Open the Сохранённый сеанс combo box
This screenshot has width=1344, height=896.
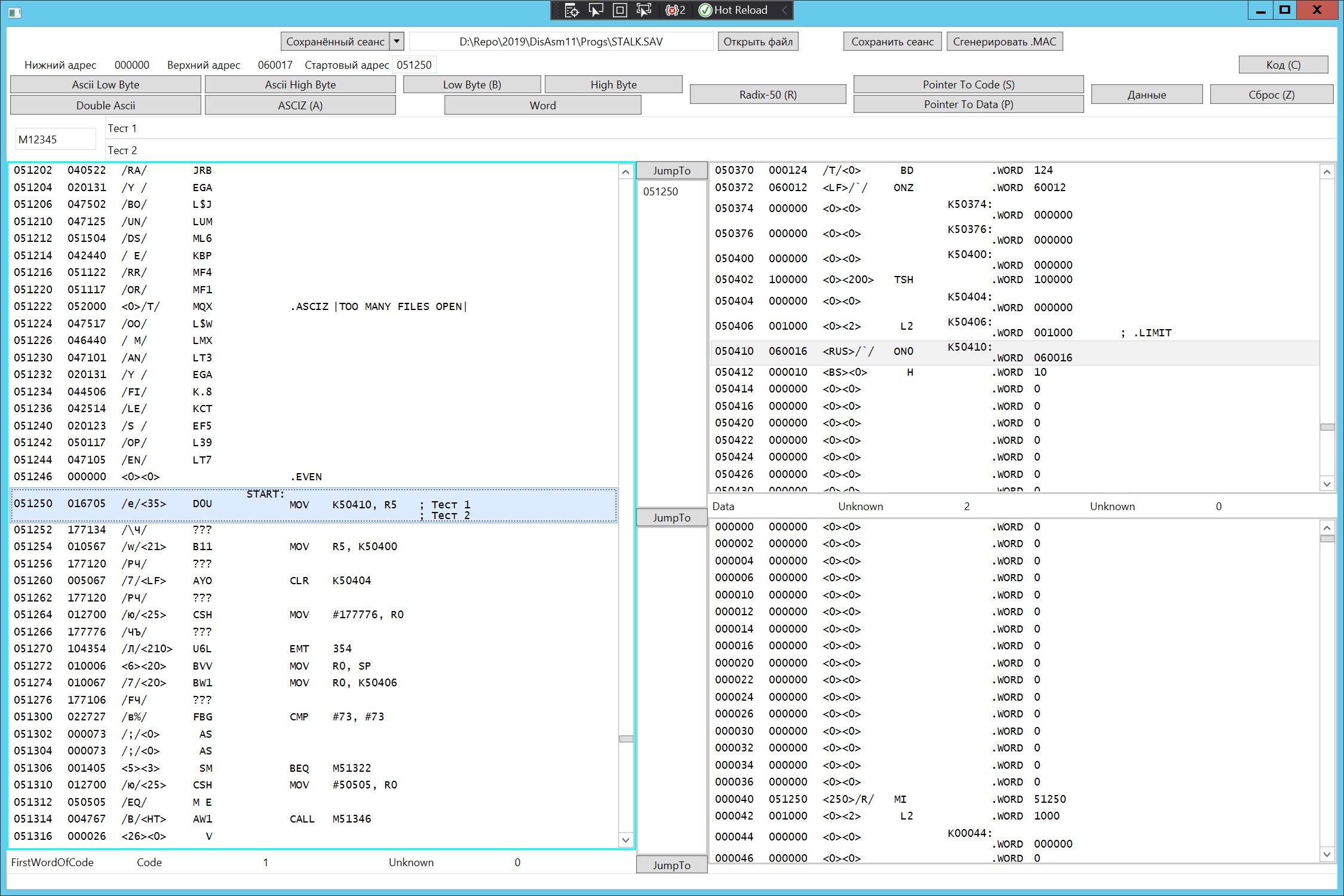(335, 41)
